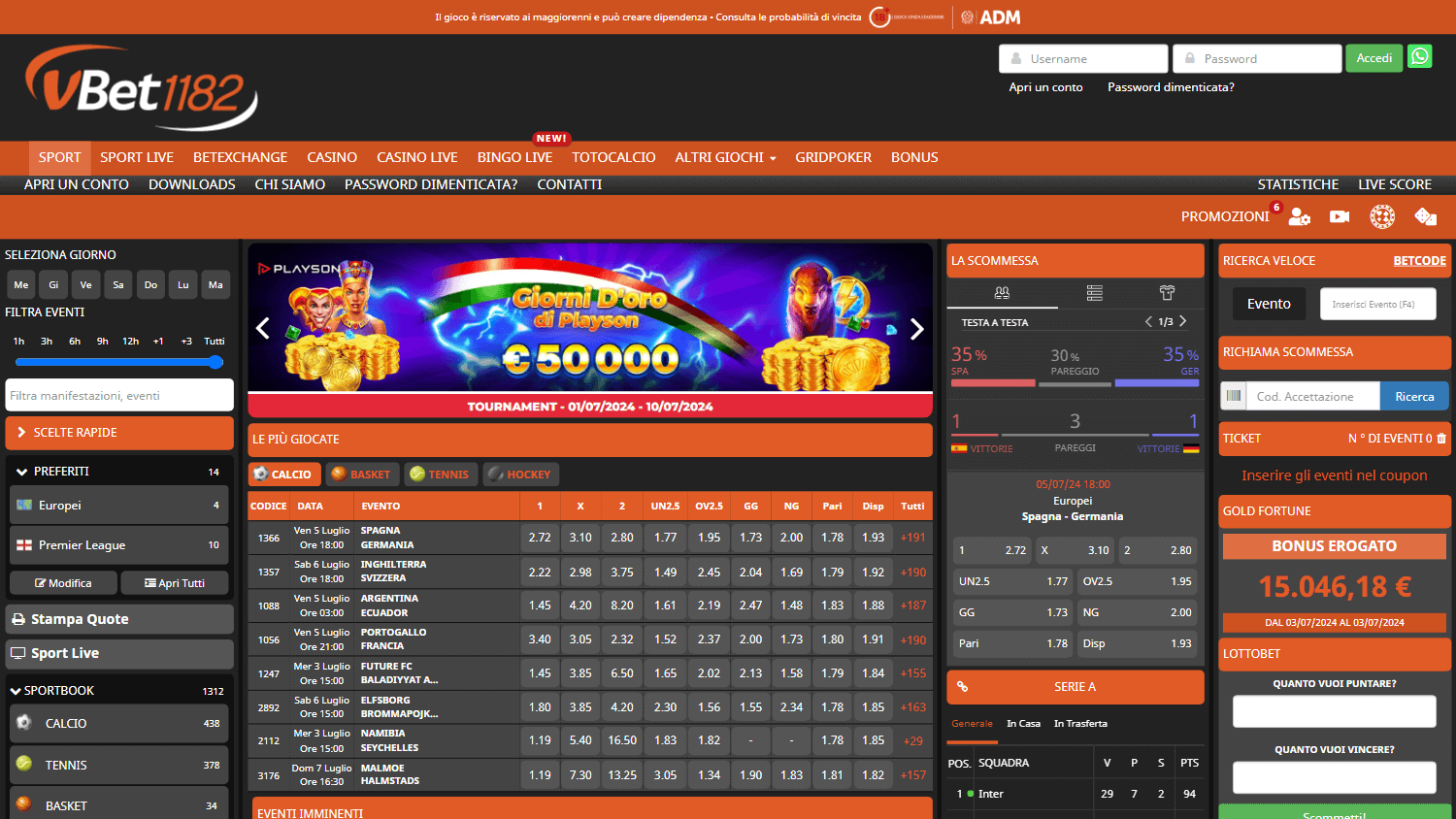Expand Scelte Rapide section

119,433
